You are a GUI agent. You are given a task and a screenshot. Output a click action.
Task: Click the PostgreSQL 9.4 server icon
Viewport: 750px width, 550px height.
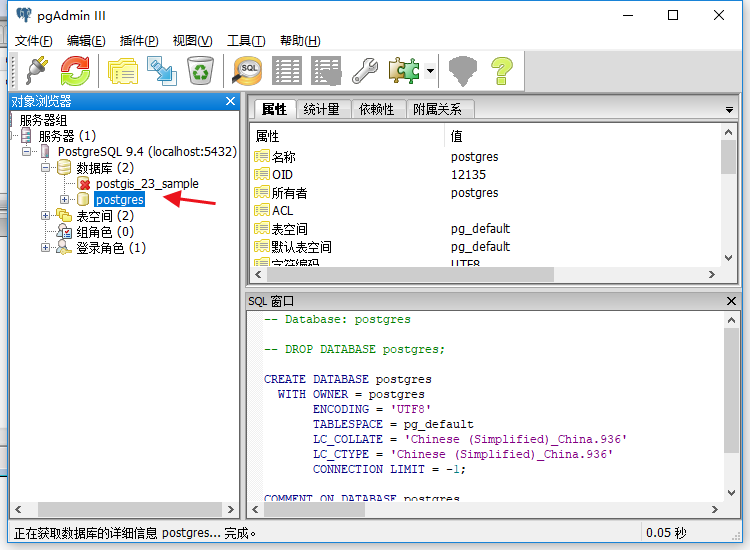[x=45, y=152]
